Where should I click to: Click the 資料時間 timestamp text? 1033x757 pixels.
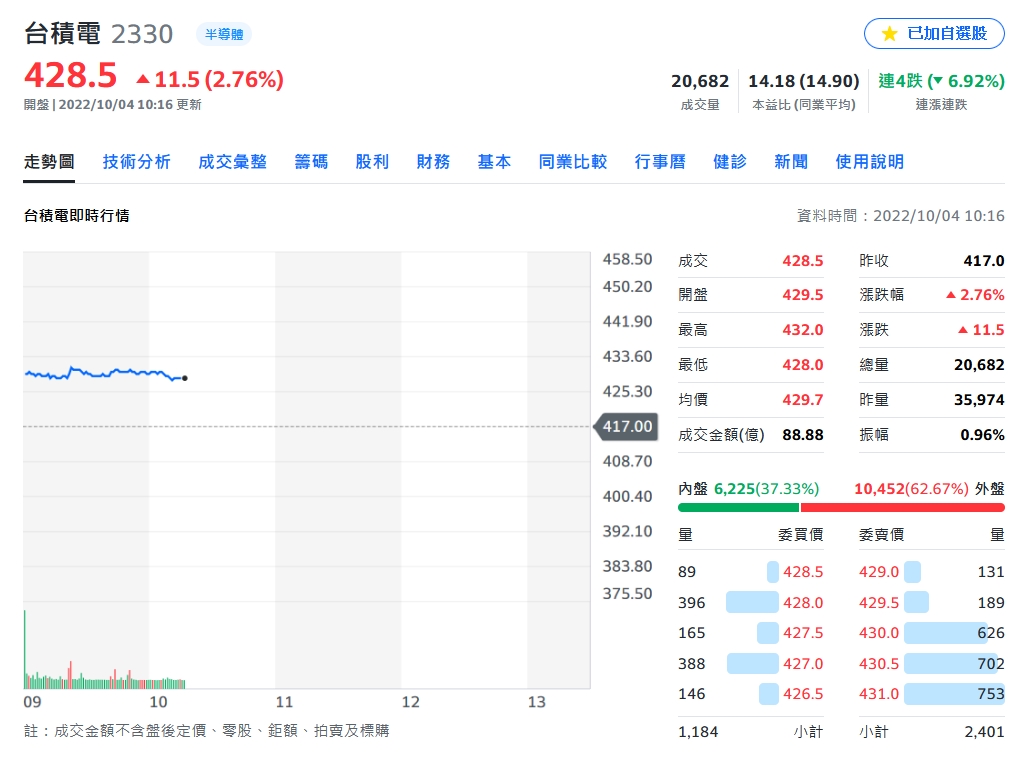(x=901, y=215)
